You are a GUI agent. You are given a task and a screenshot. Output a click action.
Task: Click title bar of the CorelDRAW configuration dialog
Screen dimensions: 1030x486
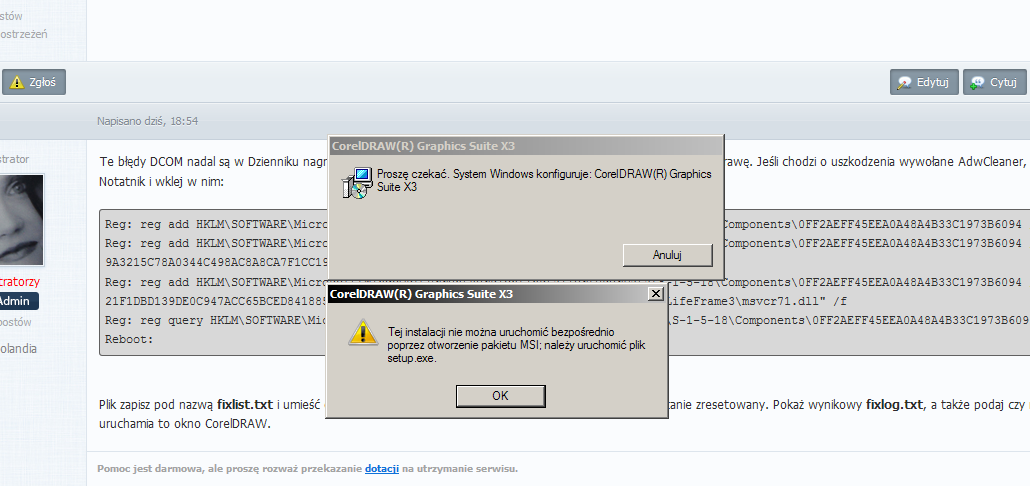pos(526,146)
